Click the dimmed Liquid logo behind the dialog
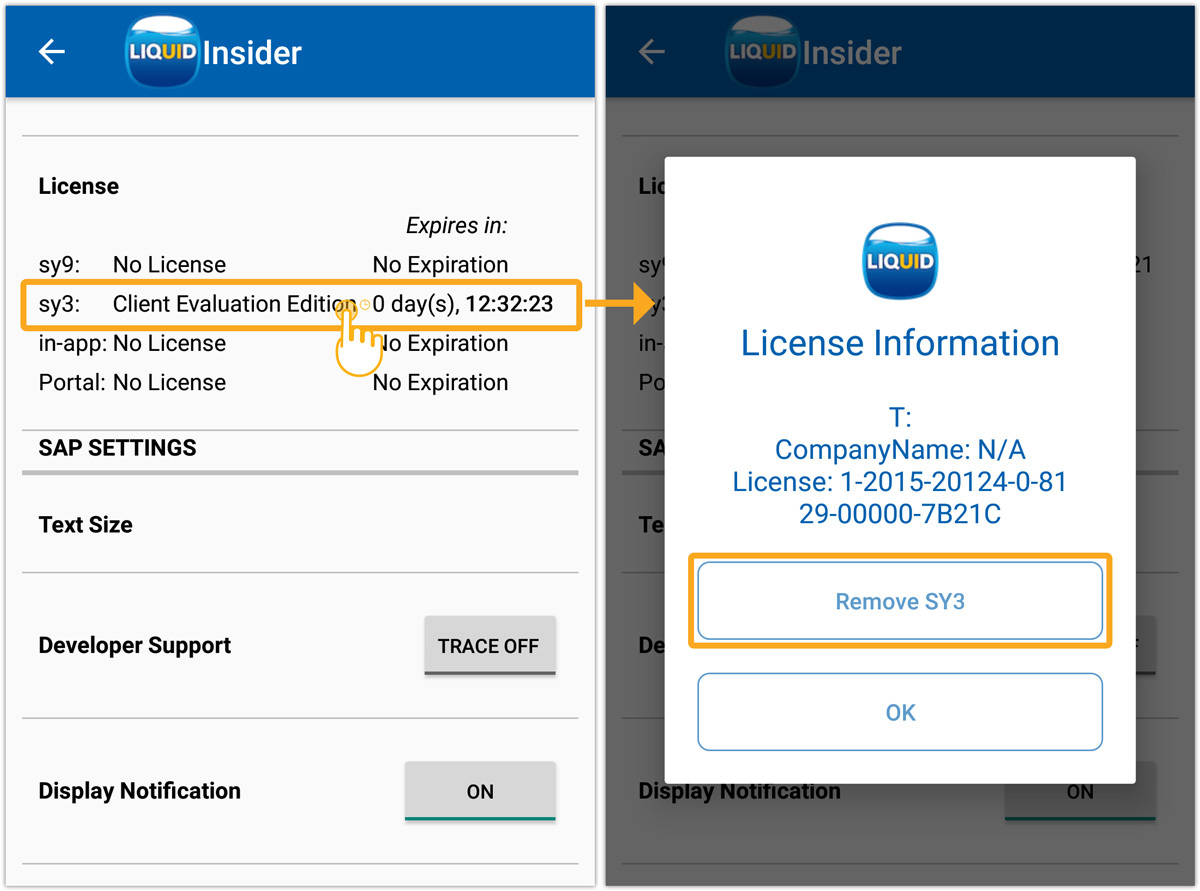The width and height of the screenshot is (1200, 891). point(761,52)
